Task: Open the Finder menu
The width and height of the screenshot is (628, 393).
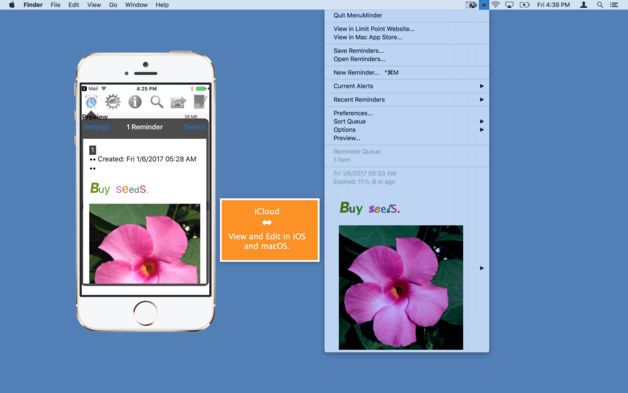Action: tap(33, 5)
